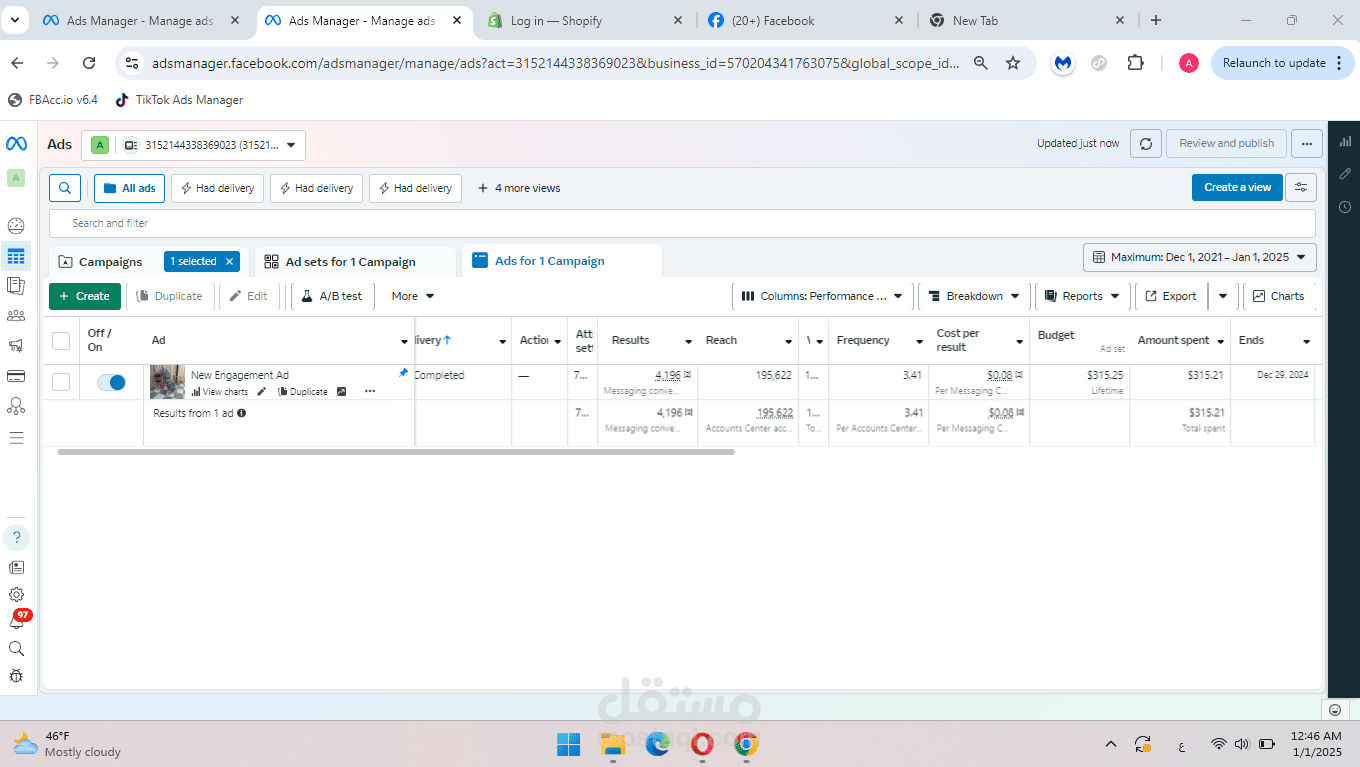Viewport: 1360px width, 767px height.
Task: Click the sidebar search magnifier icon
Action: (x=16, y=649)
